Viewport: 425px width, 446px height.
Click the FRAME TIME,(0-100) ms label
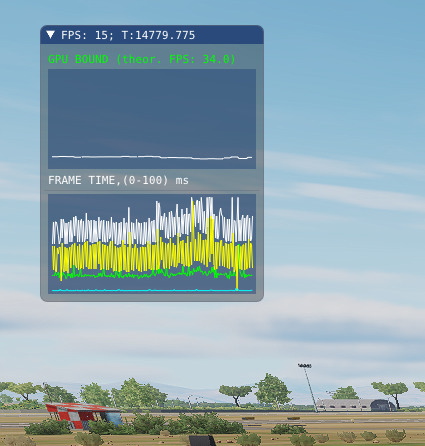pos(118,180)
